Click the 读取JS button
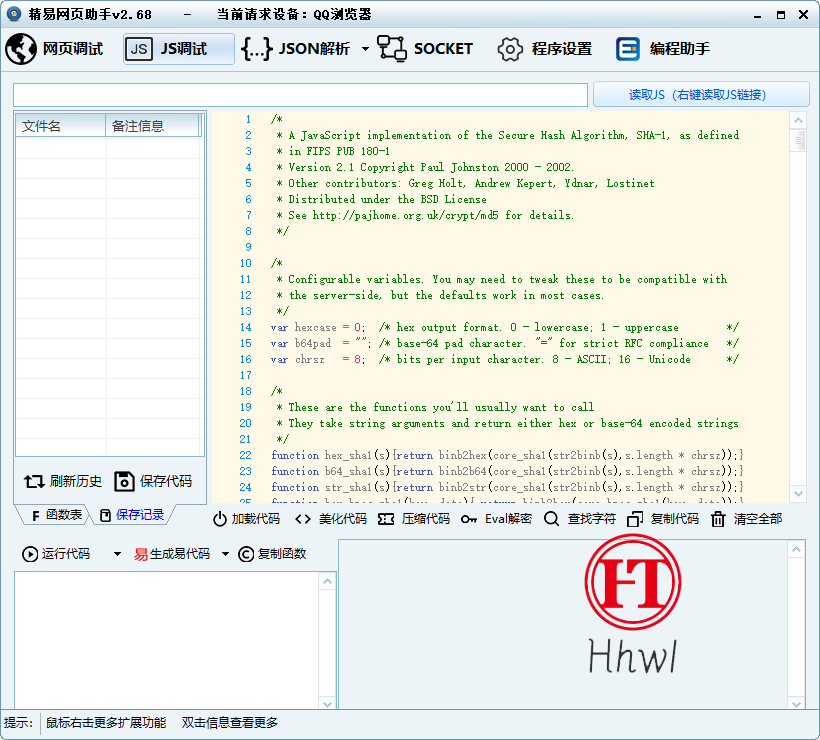The width and height of the screenshot is (820, 740). [700, 95]
